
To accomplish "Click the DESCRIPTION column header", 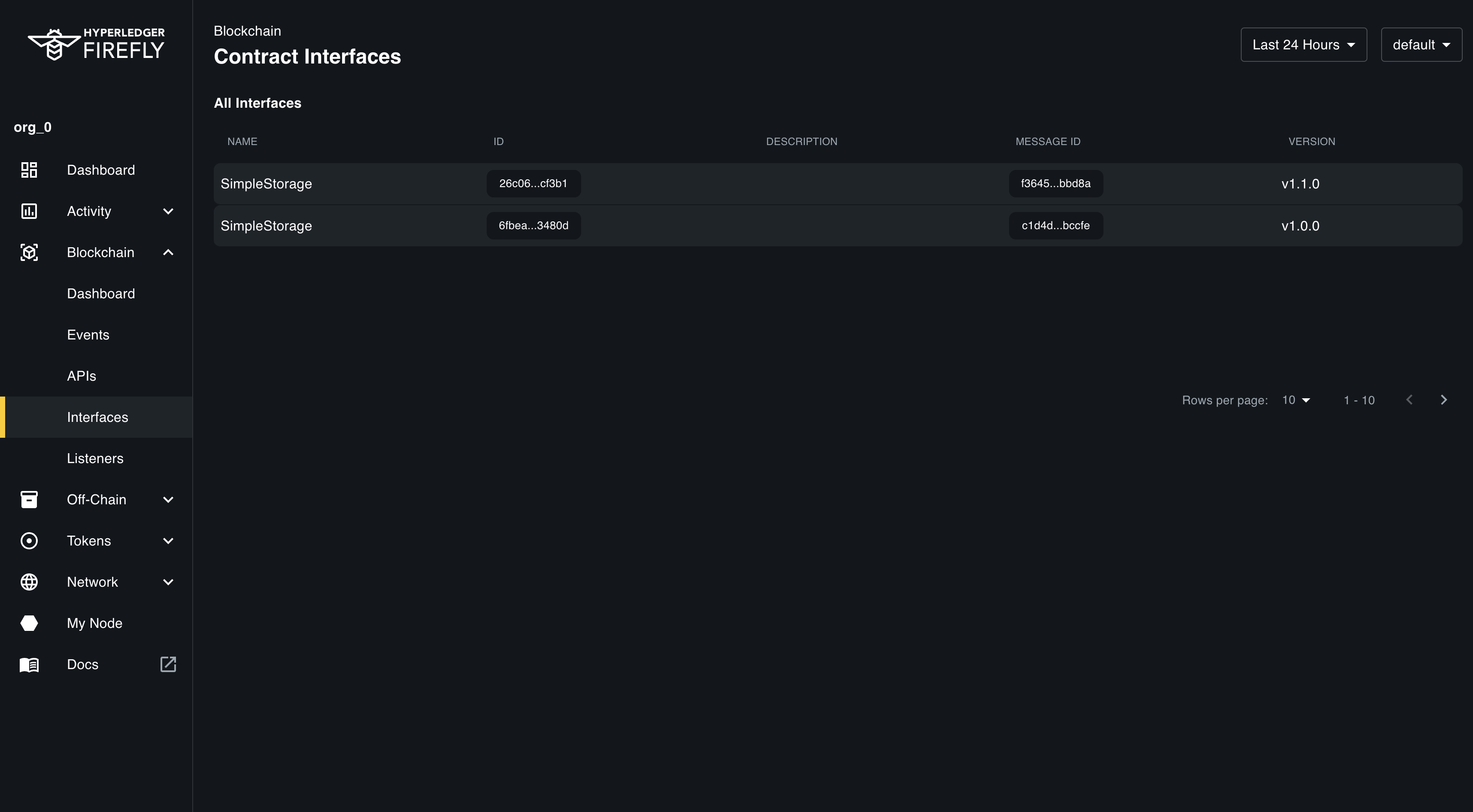I will tap(802, 141).
